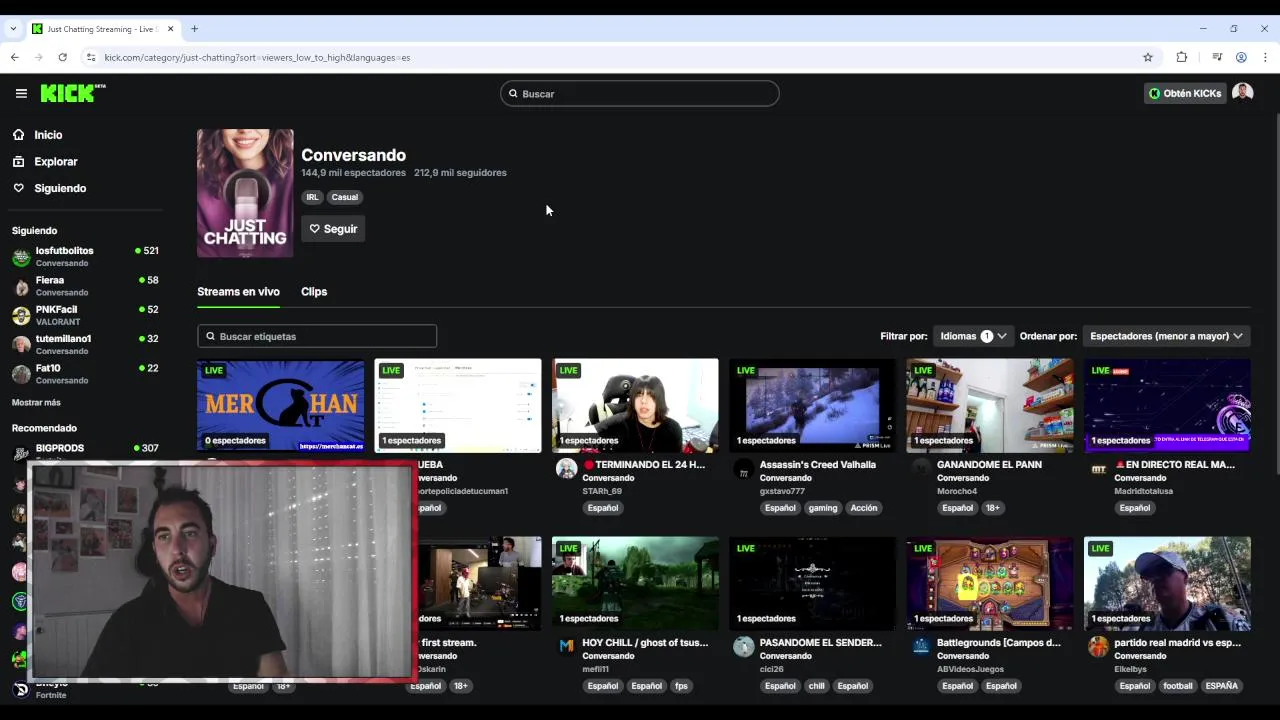Go to Siguiendo in sidebar
The width and height of the screenshot is (1280, 720).
[60, 188]
